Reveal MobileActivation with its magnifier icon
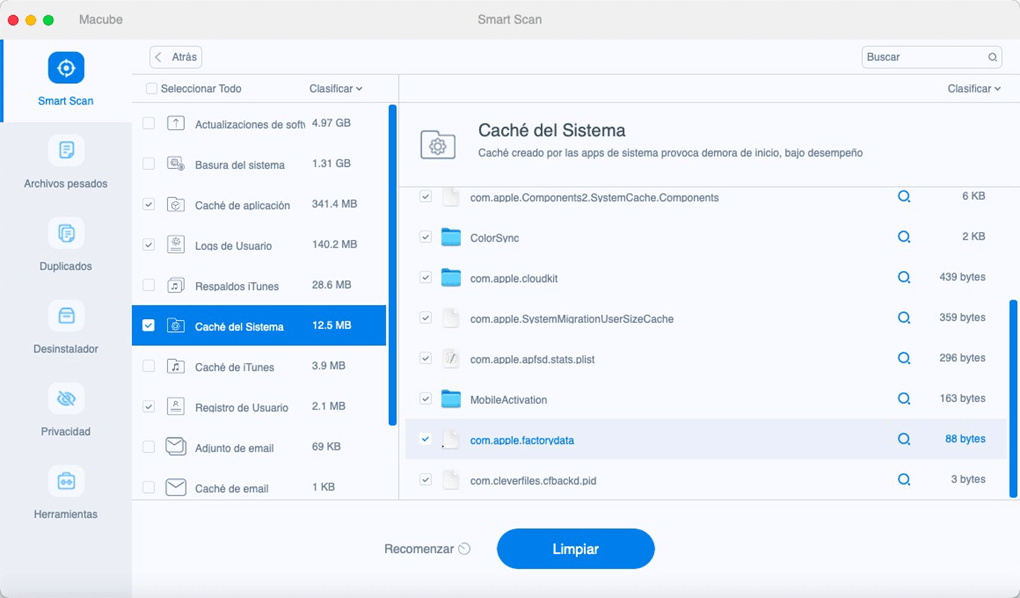This screenshot has height=598, width=1020. pyautogui.click(x=904, y=398)
